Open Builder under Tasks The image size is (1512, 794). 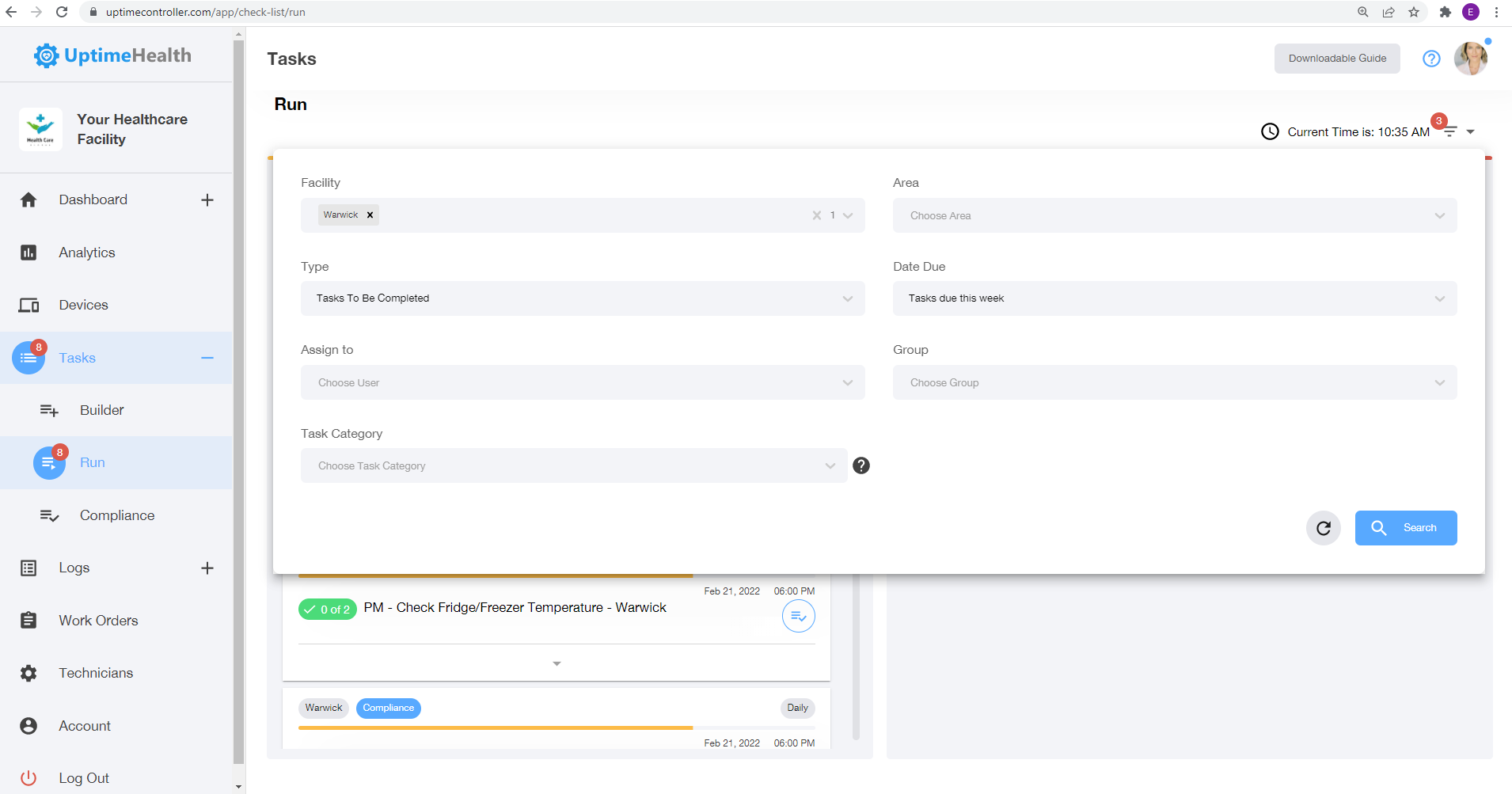[x=102, y=410]
